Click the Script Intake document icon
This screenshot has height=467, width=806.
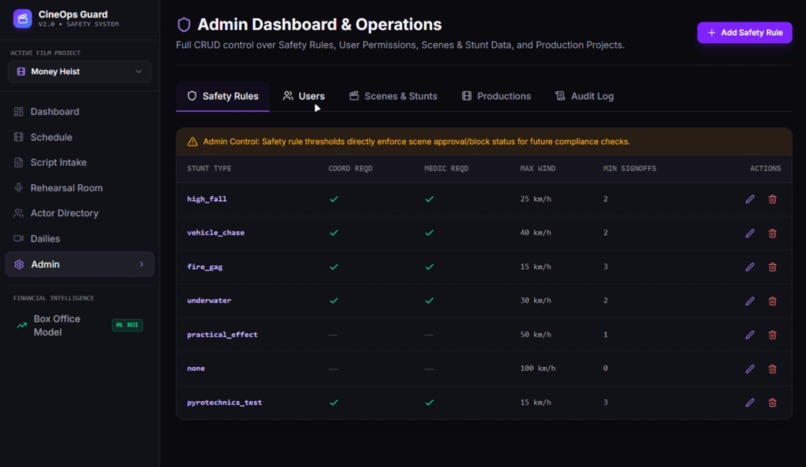click(x=19, y=162)
